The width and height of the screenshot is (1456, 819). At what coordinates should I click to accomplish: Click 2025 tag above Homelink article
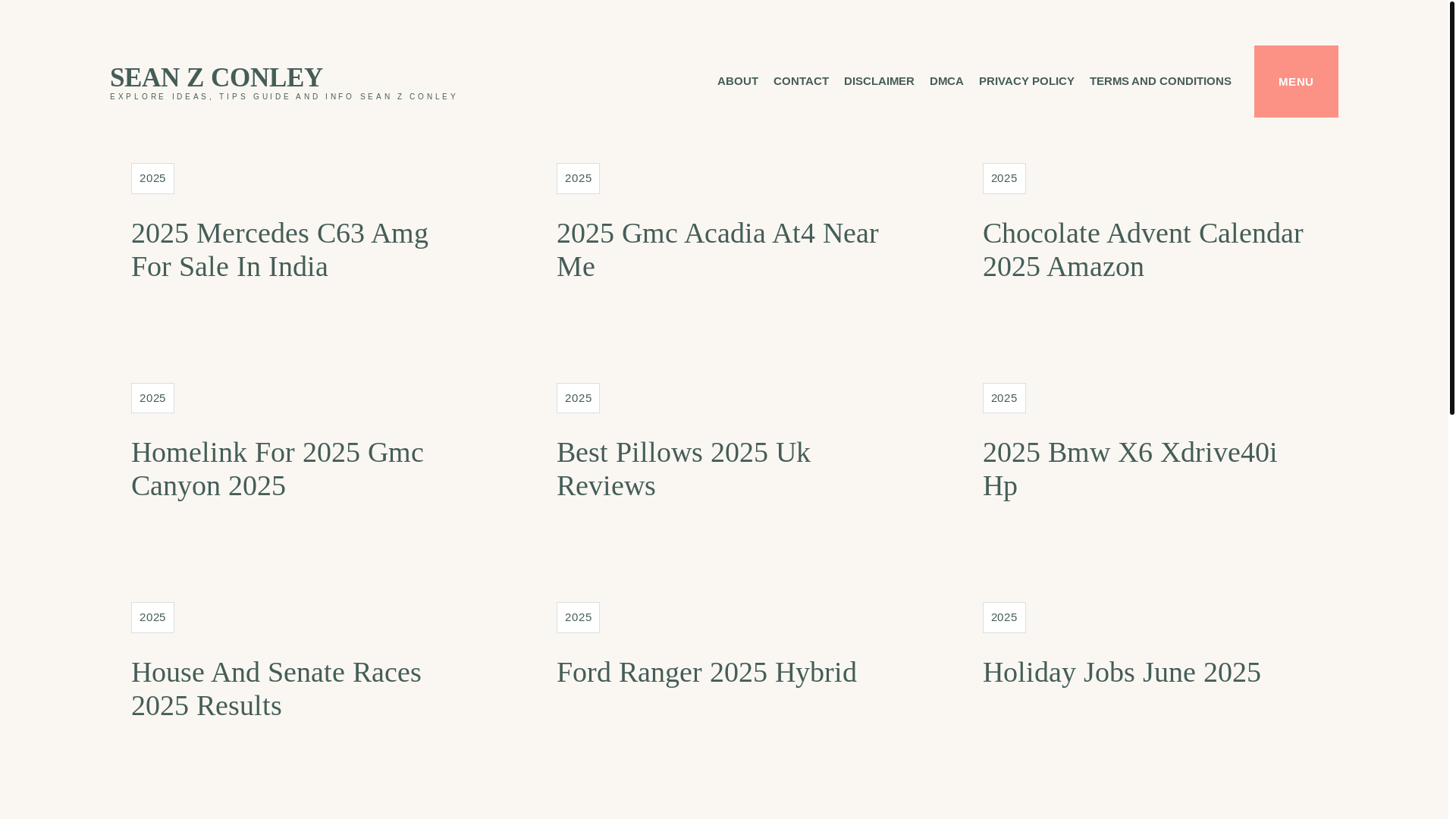152,398
